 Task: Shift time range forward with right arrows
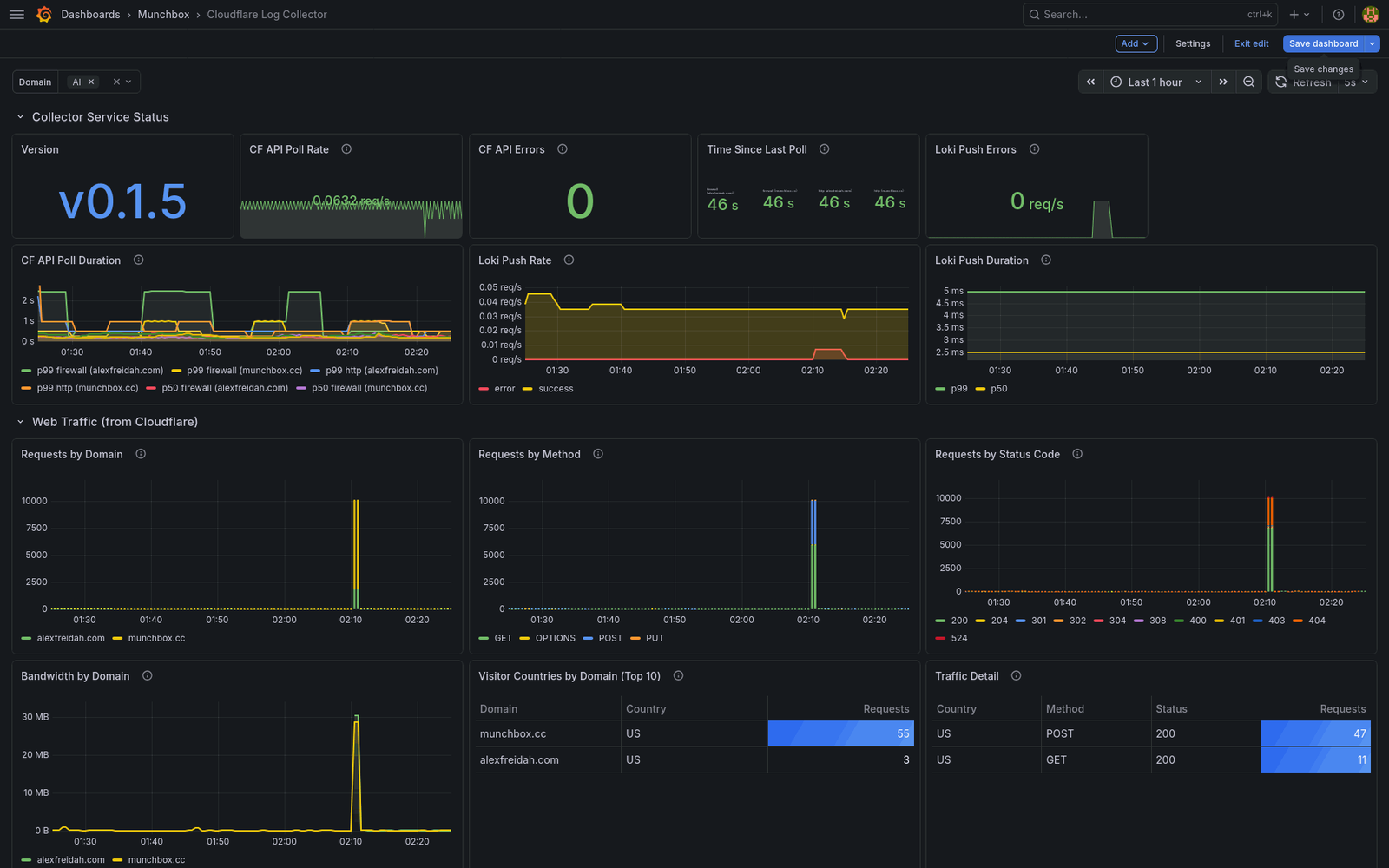(1223, 82)
